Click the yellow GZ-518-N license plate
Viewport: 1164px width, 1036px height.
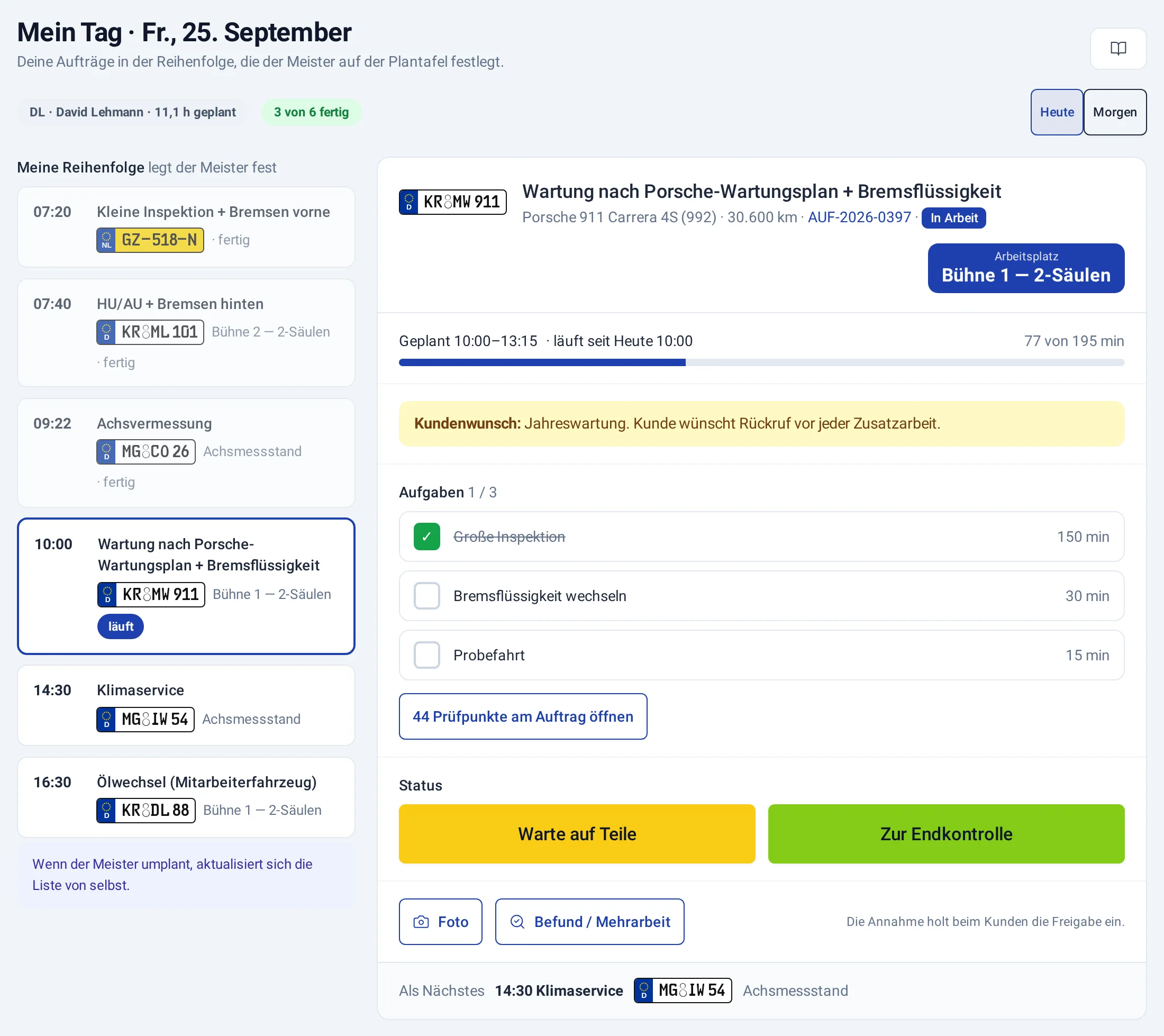click(150, 240)
